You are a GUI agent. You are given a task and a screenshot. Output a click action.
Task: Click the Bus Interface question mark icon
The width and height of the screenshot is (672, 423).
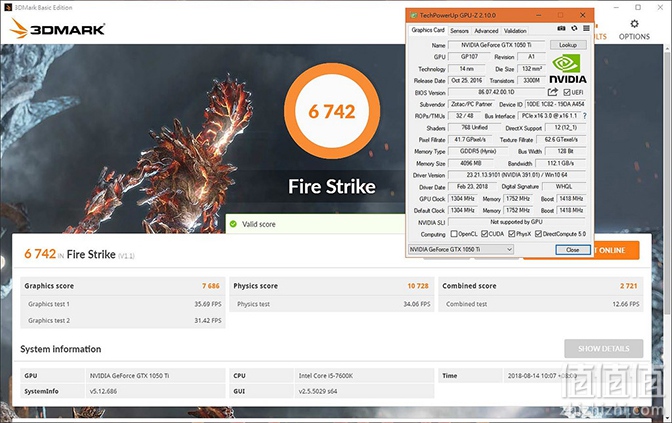585,116
